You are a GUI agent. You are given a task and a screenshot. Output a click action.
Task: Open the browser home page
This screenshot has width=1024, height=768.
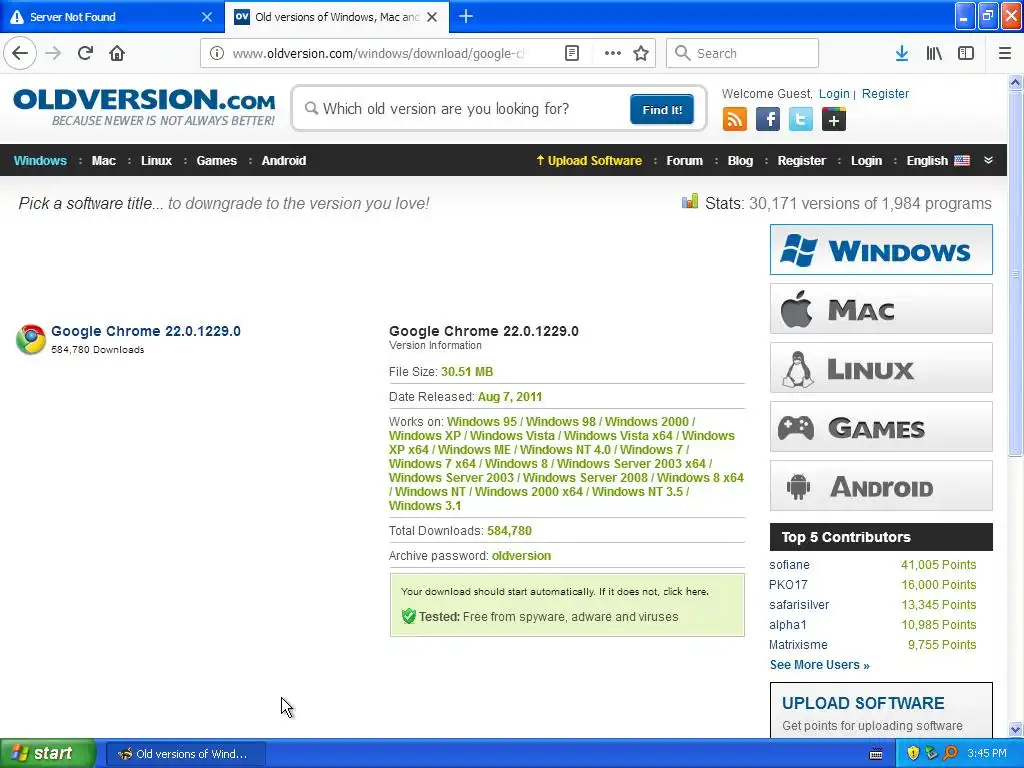tap(117, 53)
